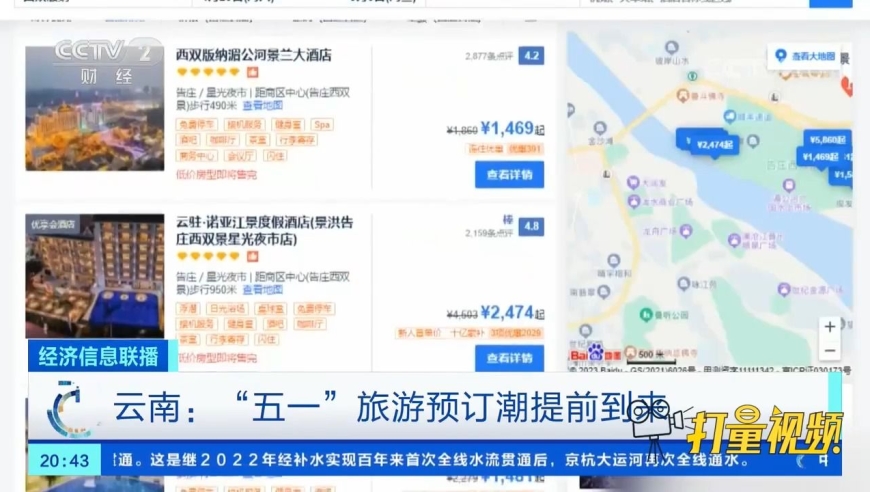Click 大润发 marker on map
The height and width of the screenshot is (492, 870).
point(647,182)
